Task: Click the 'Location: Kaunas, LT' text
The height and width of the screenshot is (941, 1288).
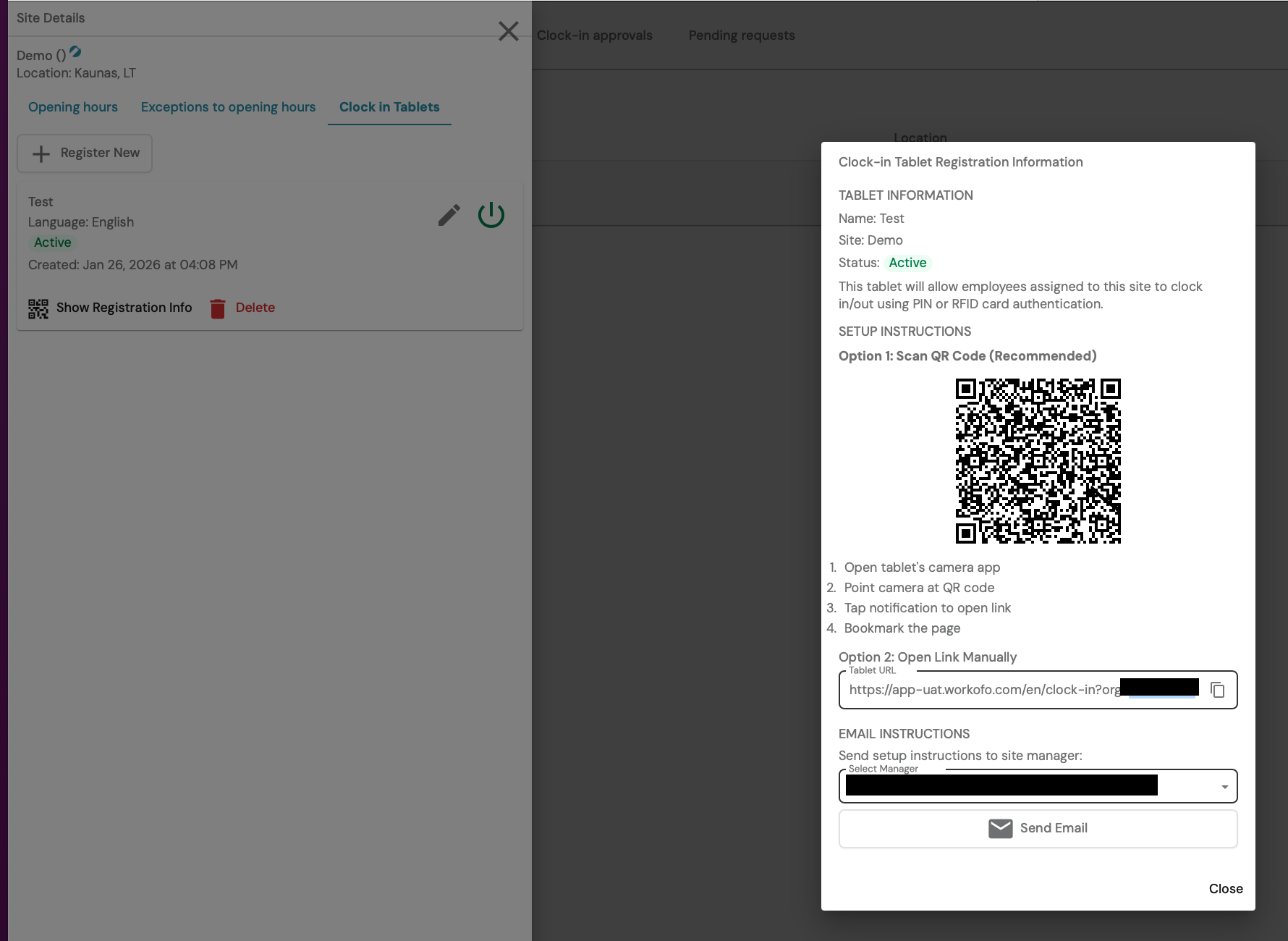Action: pyautogui.click(x=76, y=73)
